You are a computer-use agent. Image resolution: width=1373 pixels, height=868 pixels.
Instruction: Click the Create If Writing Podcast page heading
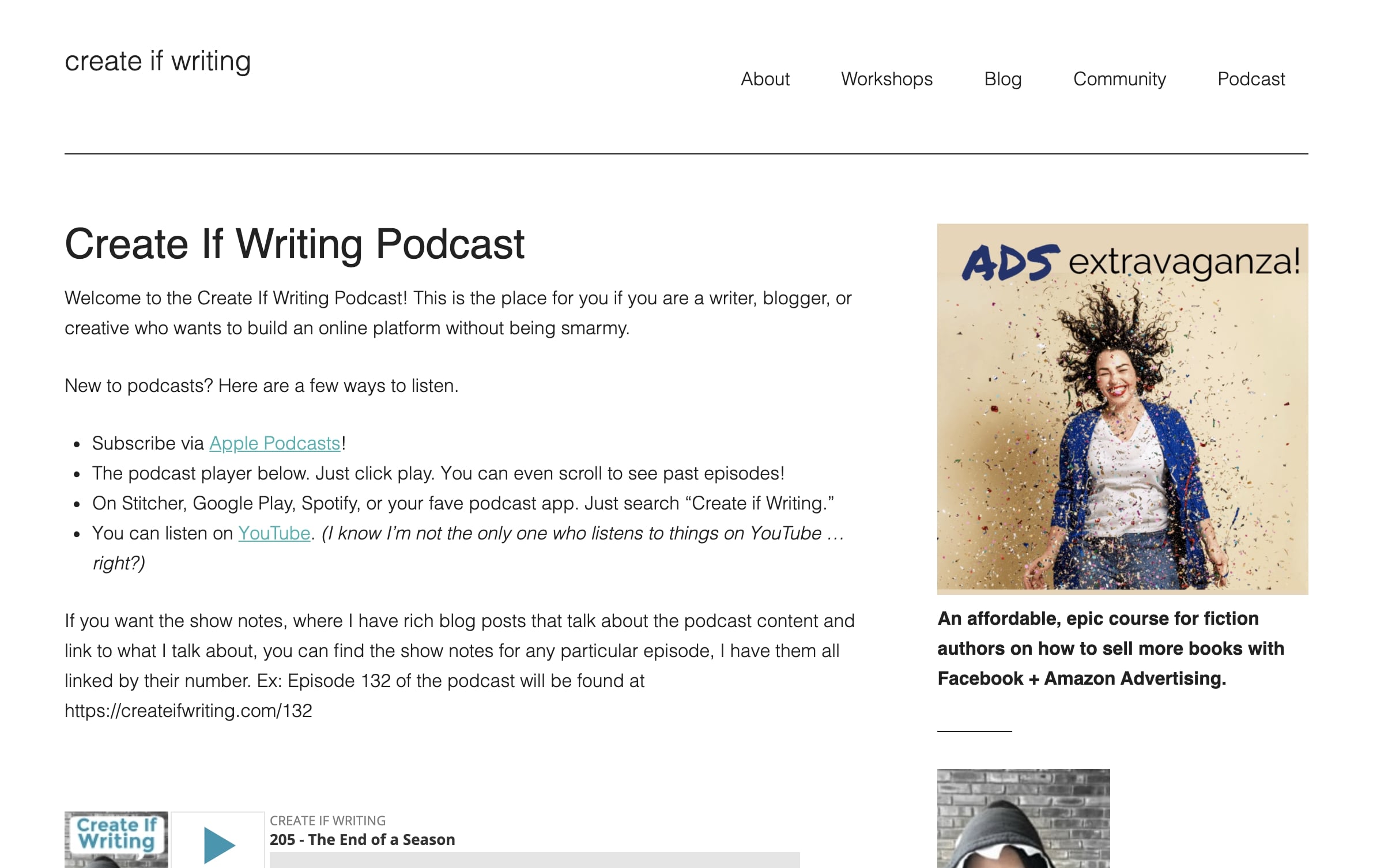pyautogui.click(x=294, y=244)
